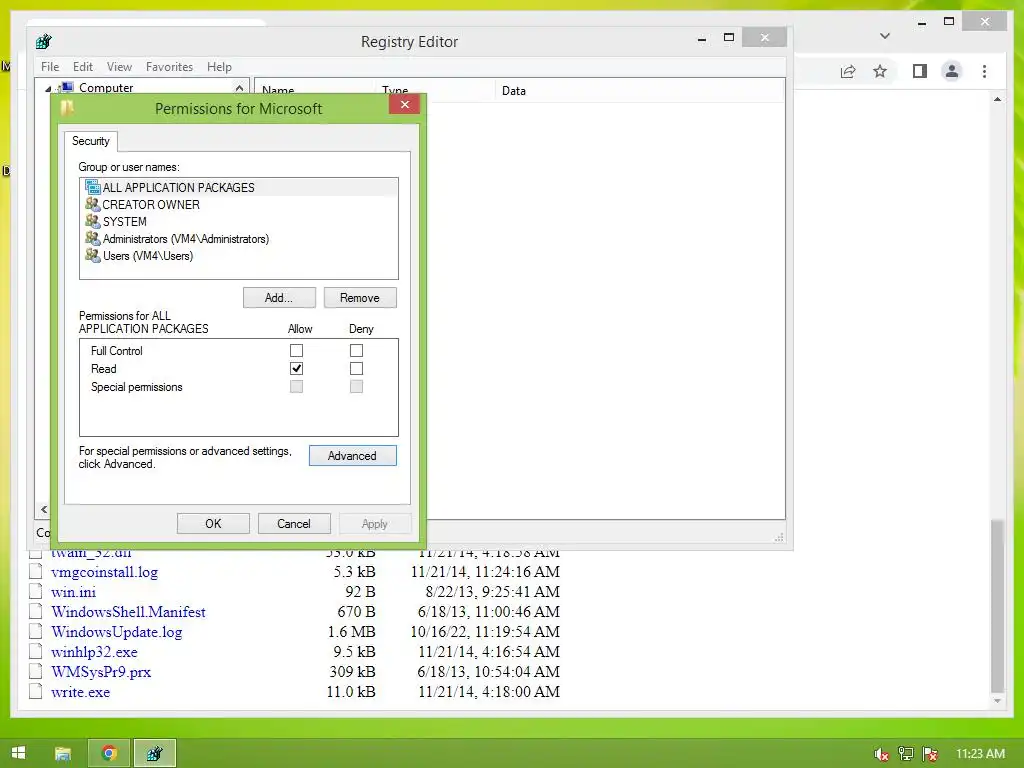The width and height of the screenshot is (1024, 768).
Task: Open File Explorer from the taskbar
Action: [63, 754]
